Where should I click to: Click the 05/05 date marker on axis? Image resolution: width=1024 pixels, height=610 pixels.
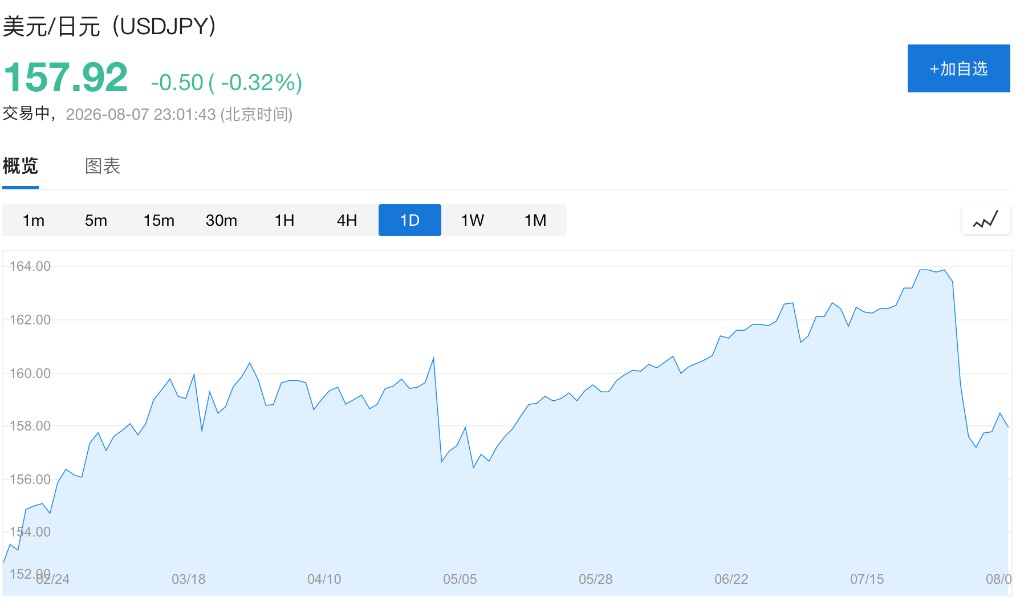click(x=460, y=579)
